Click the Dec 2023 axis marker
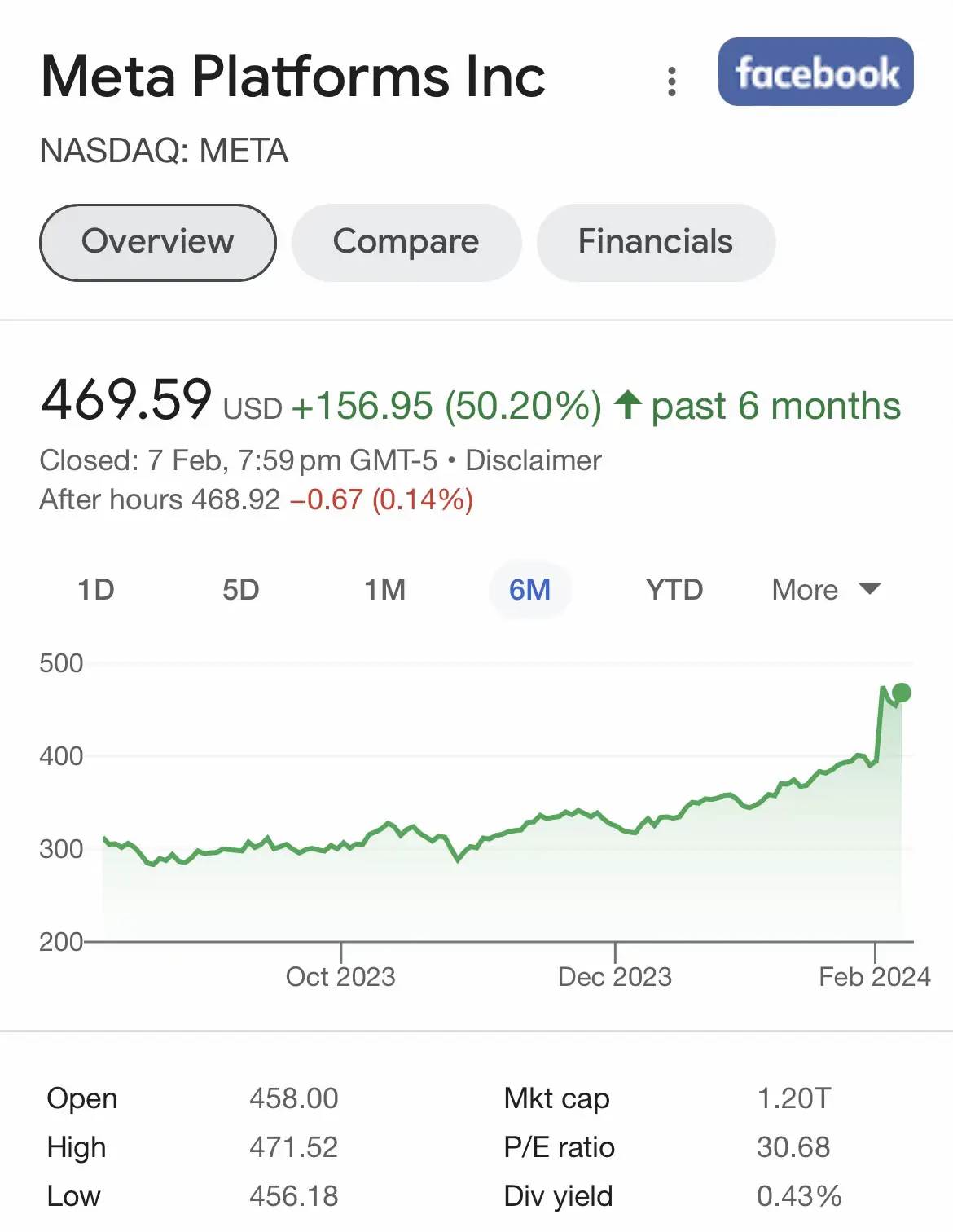Screen dimensions: 953x1232 (615, 976)
